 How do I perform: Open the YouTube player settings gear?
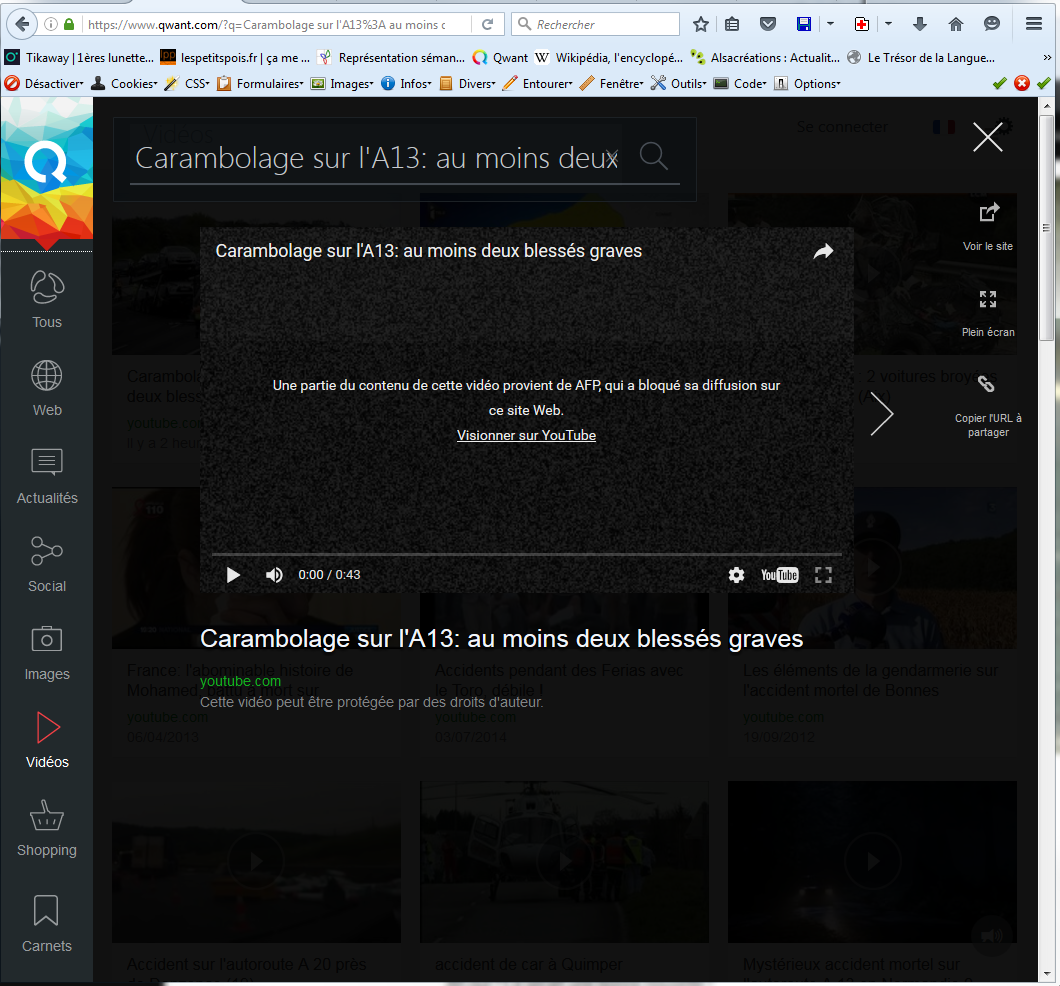click(736, 575)
